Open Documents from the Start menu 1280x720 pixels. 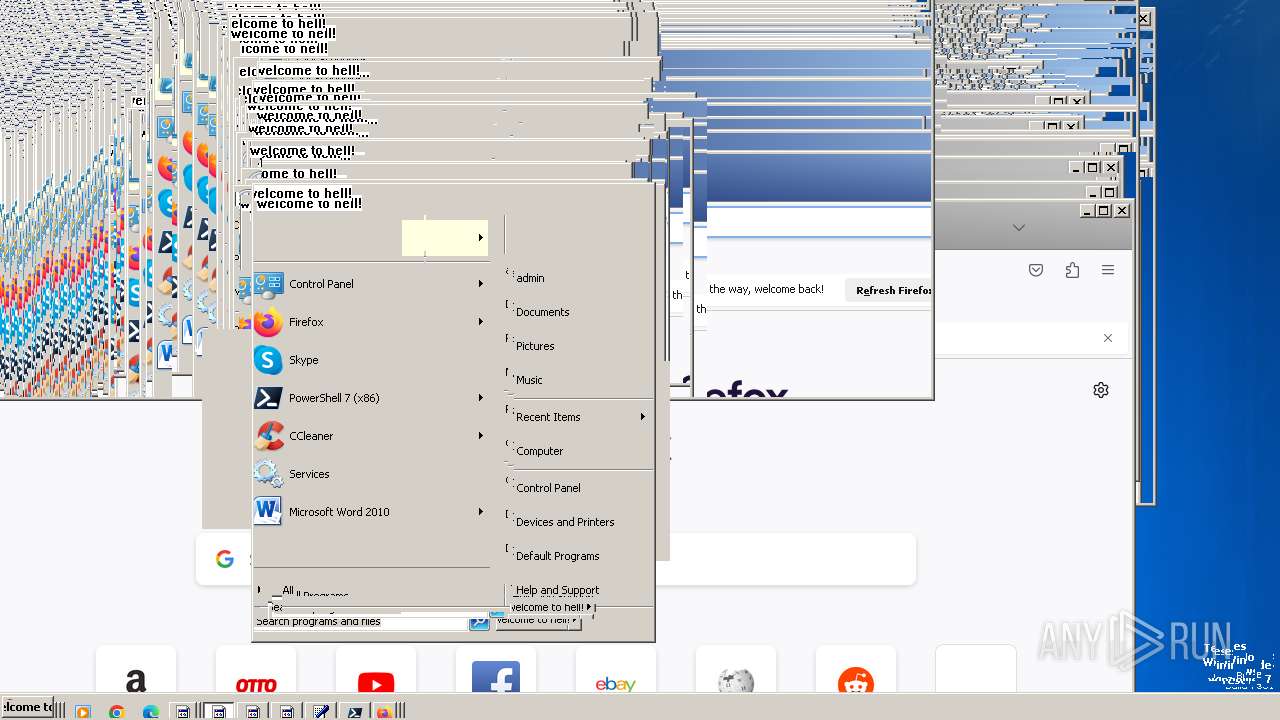tap(543, 312)
